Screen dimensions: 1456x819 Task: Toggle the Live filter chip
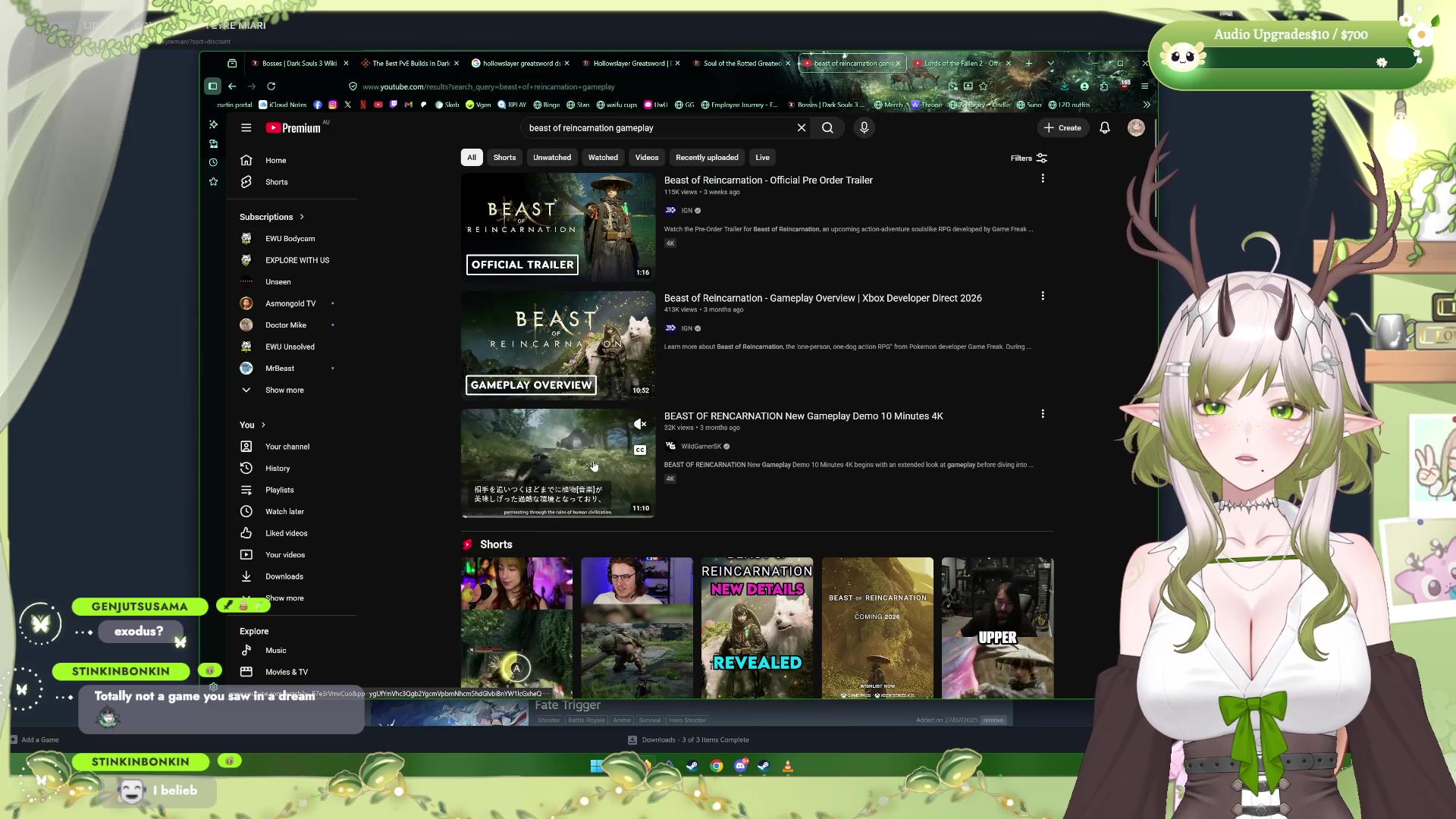tap(762, 158)
